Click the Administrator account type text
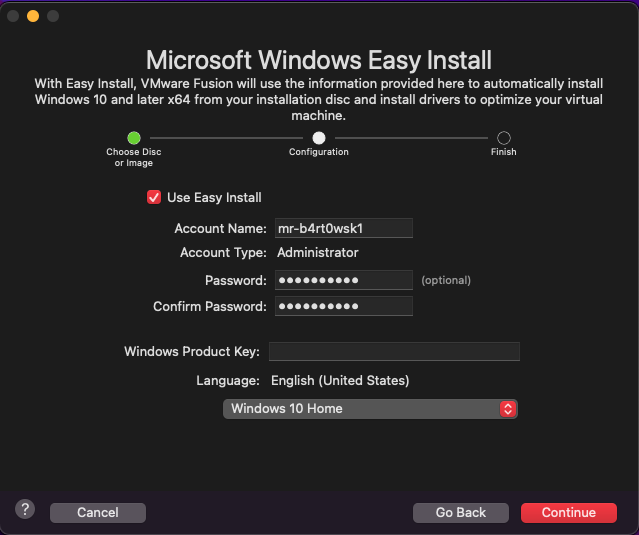Screen dimensions: 639x535 pos(318,253)
